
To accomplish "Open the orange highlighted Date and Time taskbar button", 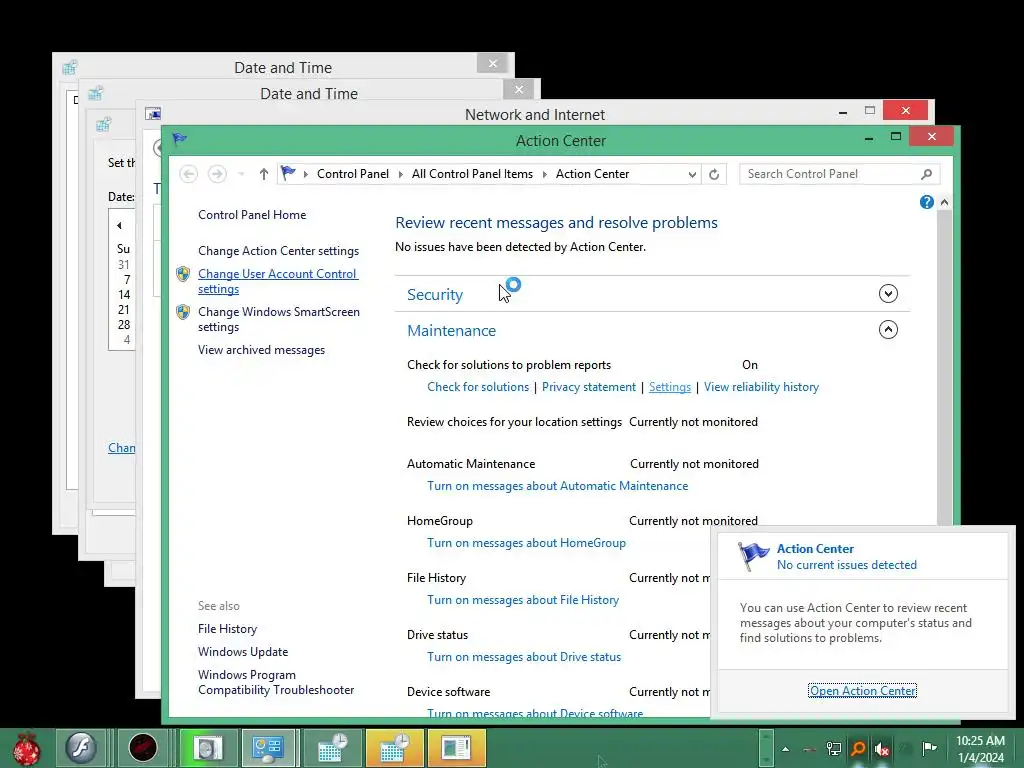I will pyautogui.click(x=394, y=748).
